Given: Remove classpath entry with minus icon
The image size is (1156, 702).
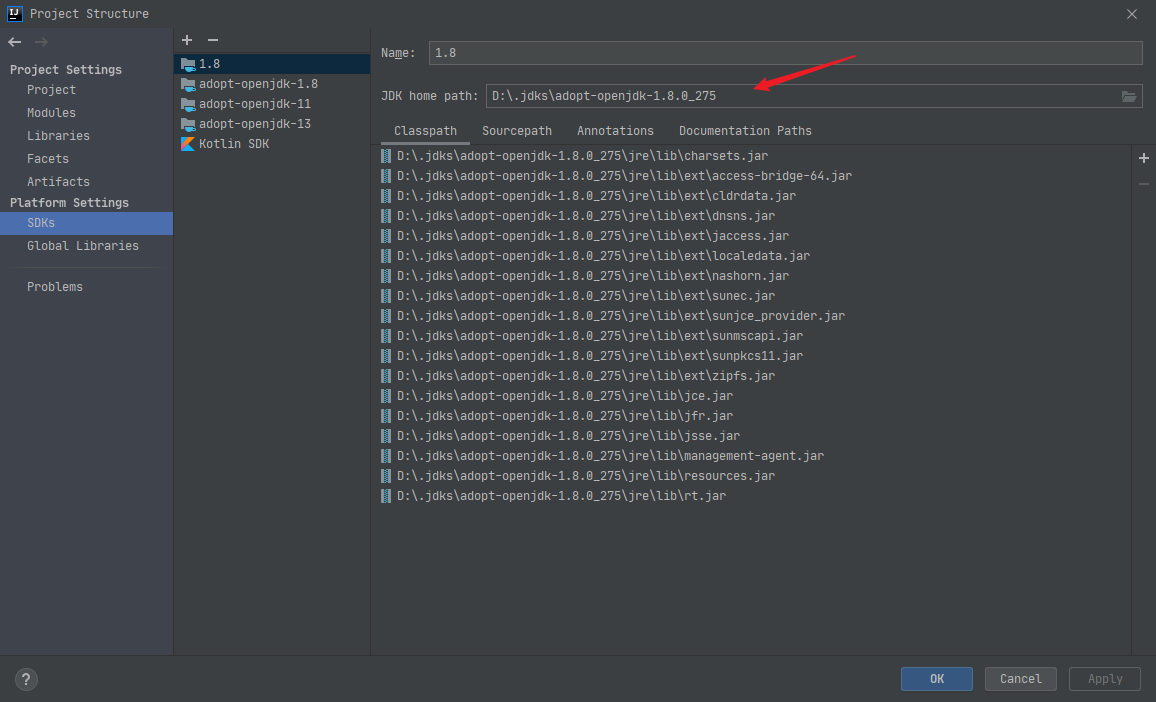Looking at the screenshot, I should point(1143,184).
